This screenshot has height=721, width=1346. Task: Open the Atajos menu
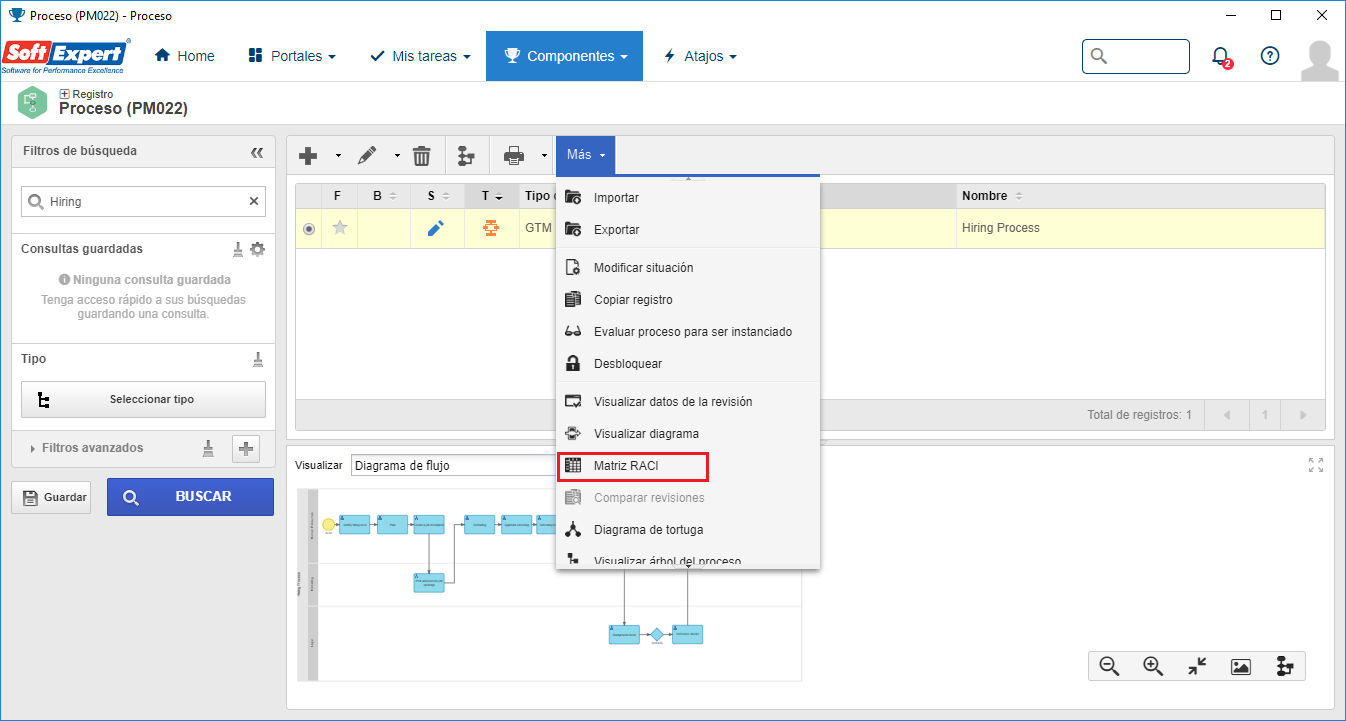tap(700, 56)
